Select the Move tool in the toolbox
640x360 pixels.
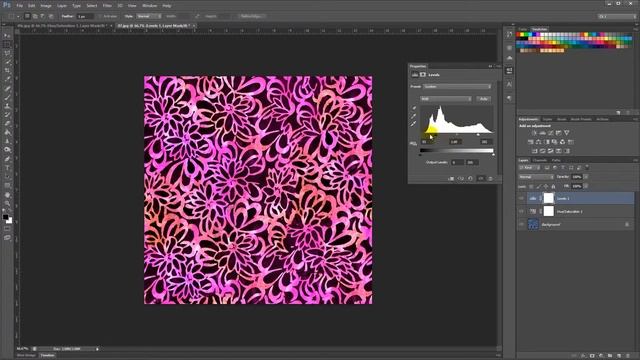click(x=7, y=36)
